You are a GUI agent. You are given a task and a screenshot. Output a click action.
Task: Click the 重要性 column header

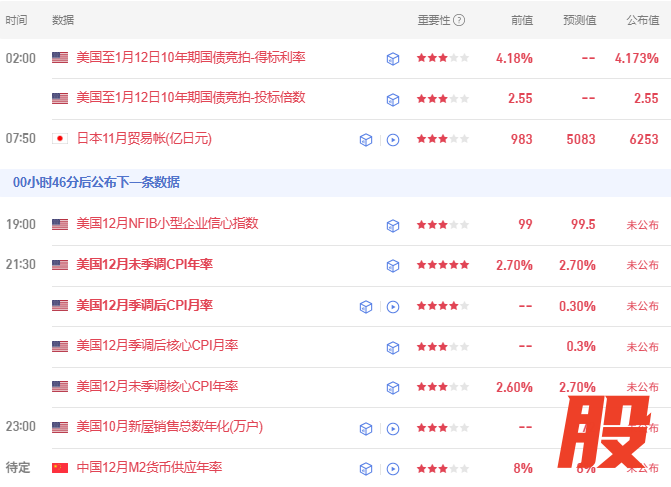click(434, 20)
